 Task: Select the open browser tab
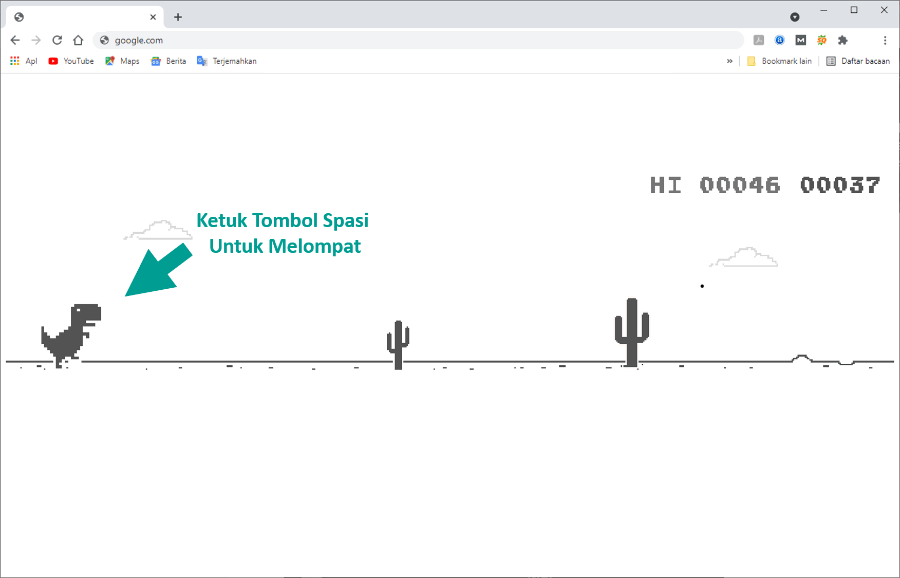click(85, 17)
